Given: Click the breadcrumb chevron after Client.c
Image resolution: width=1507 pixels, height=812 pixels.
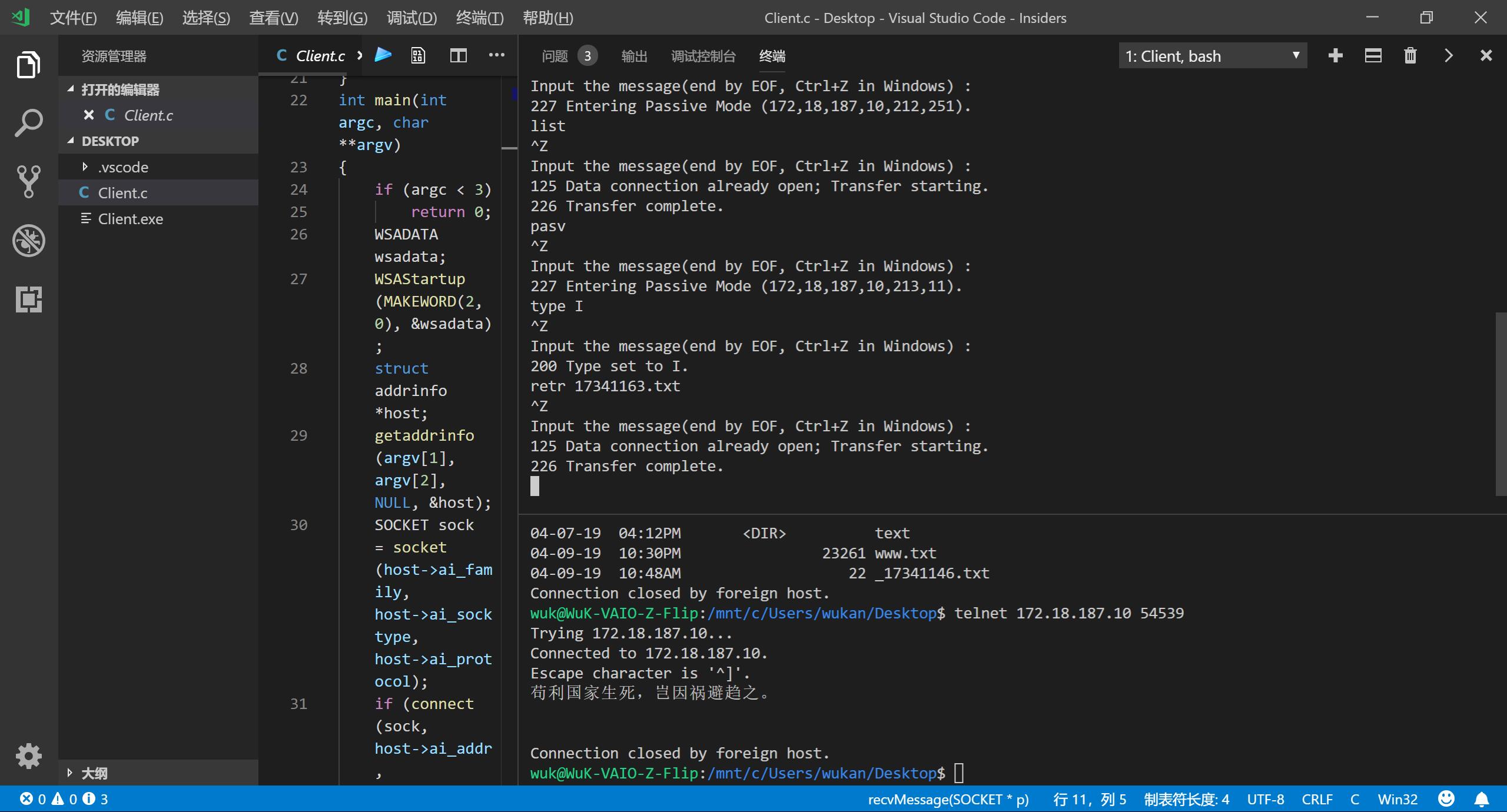Looking at the screenshot, I should point(359,56).
